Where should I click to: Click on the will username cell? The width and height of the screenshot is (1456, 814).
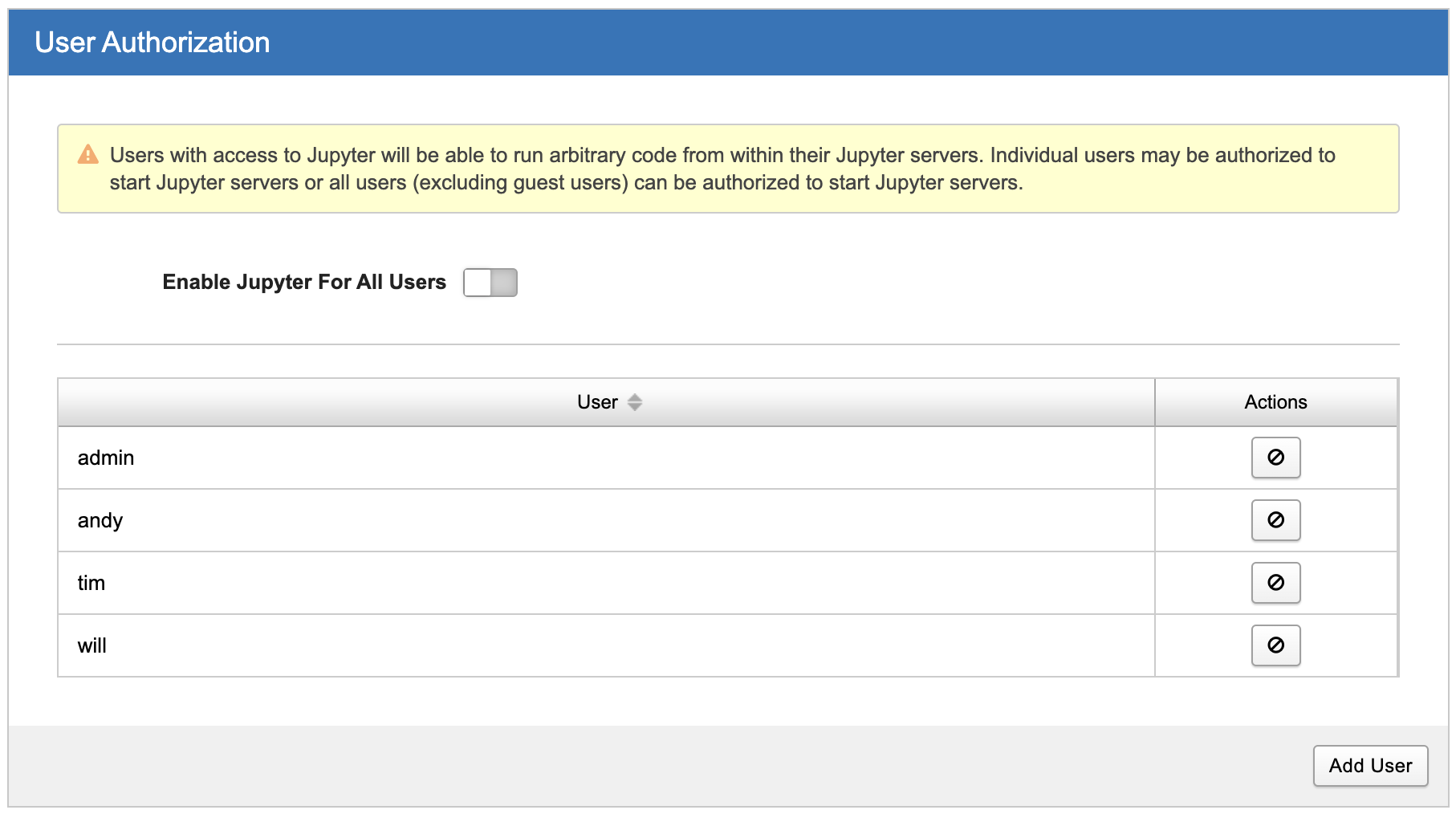[x=92, y=645]
